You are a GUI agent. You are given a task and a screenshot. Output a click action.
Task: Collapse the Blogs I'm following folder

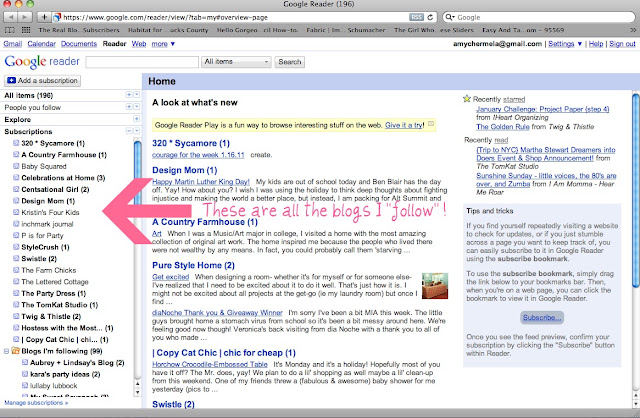(x=7, y=351)
